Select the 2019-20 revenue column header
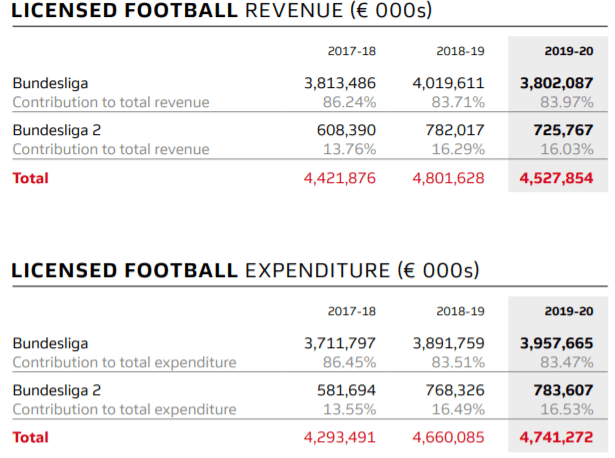Image resolution: width=615 pixels, height=458 pixels. coord(569,51)
